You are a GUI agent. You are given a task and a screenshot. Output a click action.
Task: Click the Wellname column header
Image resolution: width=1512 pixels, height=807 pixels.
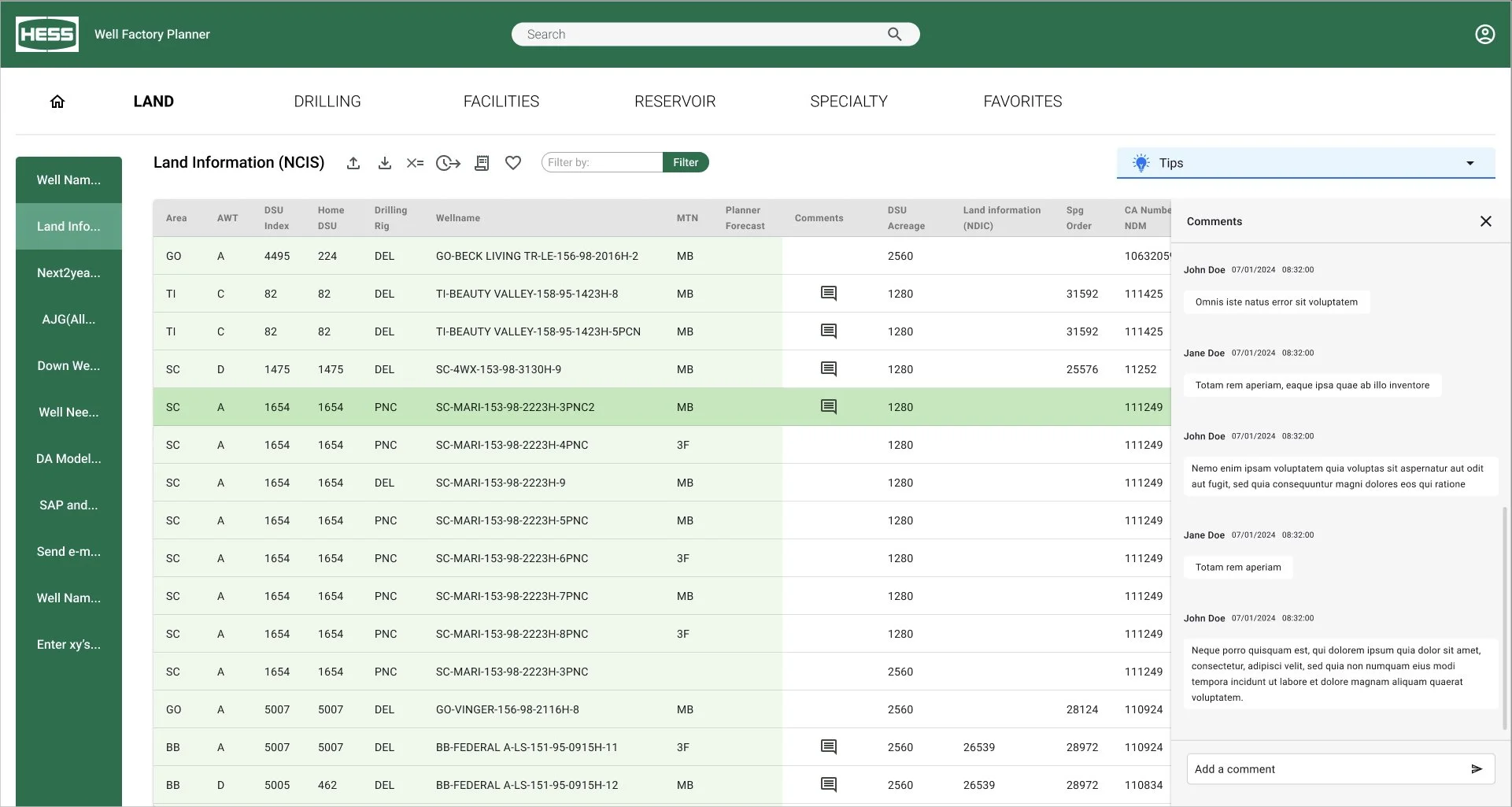[x=458, y=218]
